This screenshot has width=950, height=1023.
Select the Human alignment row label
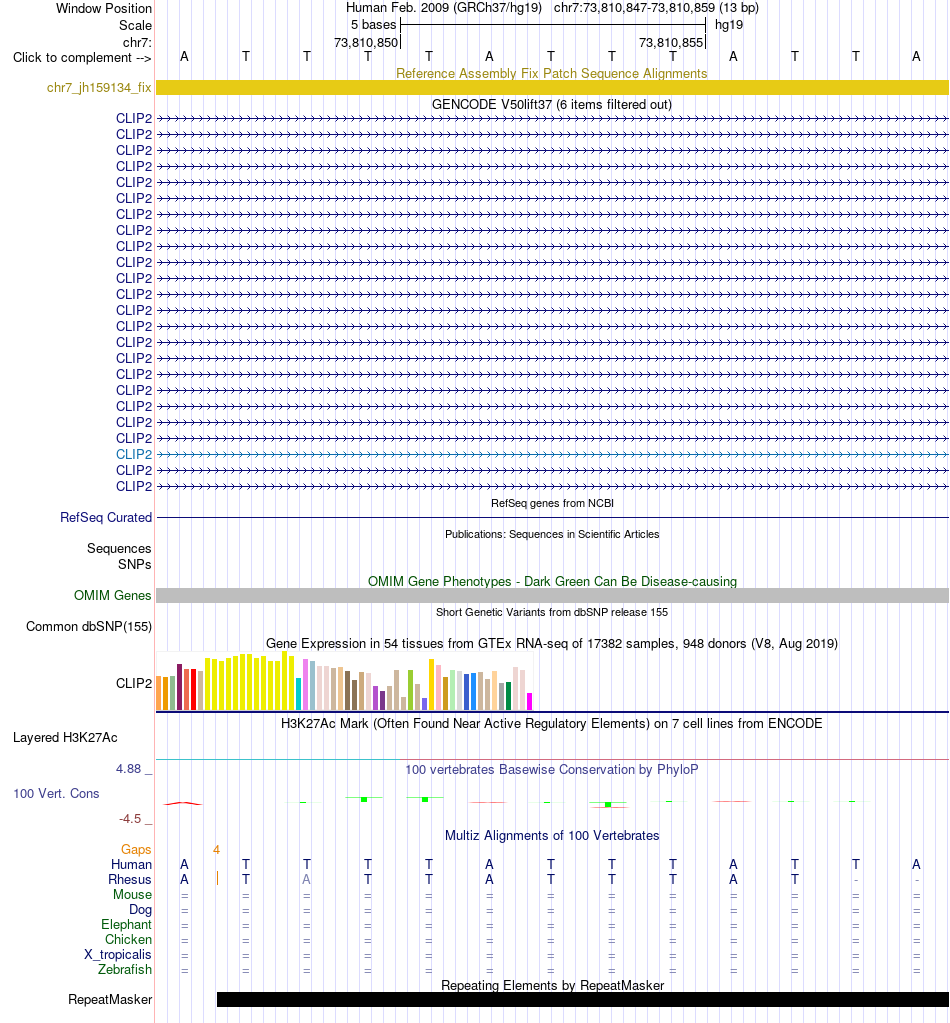131,864
